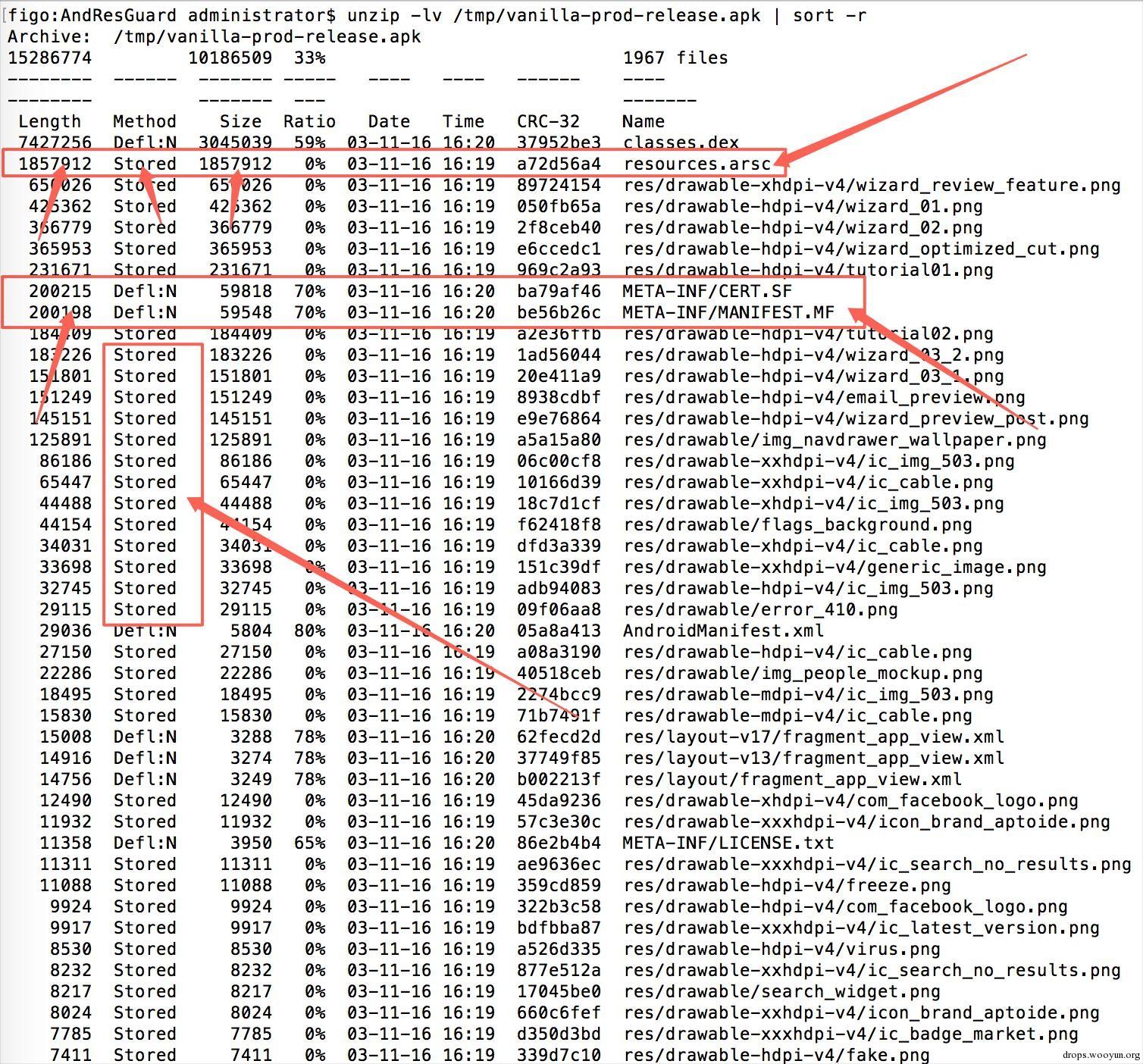Click the size value "3950"
This screenshot has height=1064, width=1143.
[x=251, y=843]
